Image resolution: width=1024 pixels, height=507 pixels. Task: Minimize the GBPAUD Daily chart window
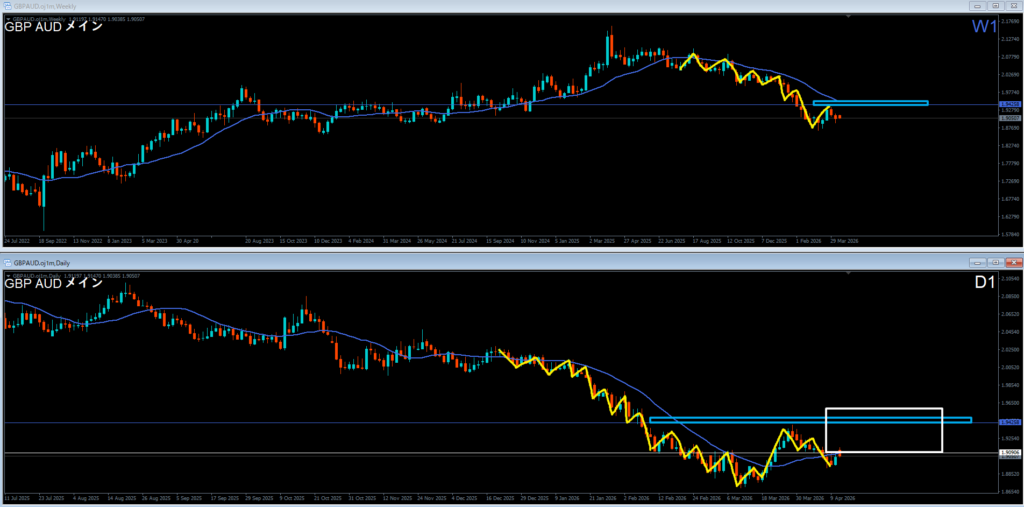(x=978, y=263)
